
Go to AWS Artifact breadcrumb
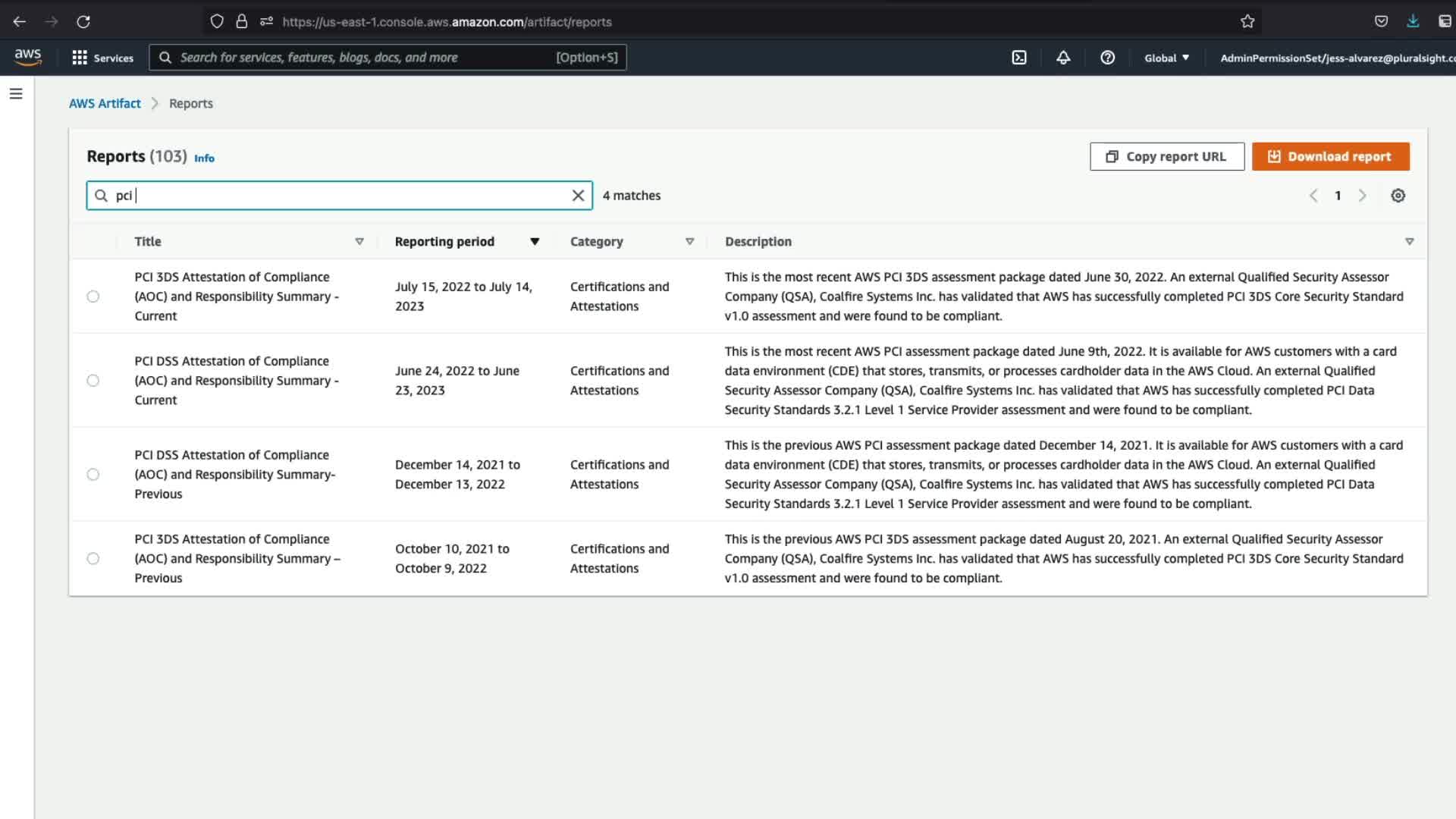(x=105, y=103)
